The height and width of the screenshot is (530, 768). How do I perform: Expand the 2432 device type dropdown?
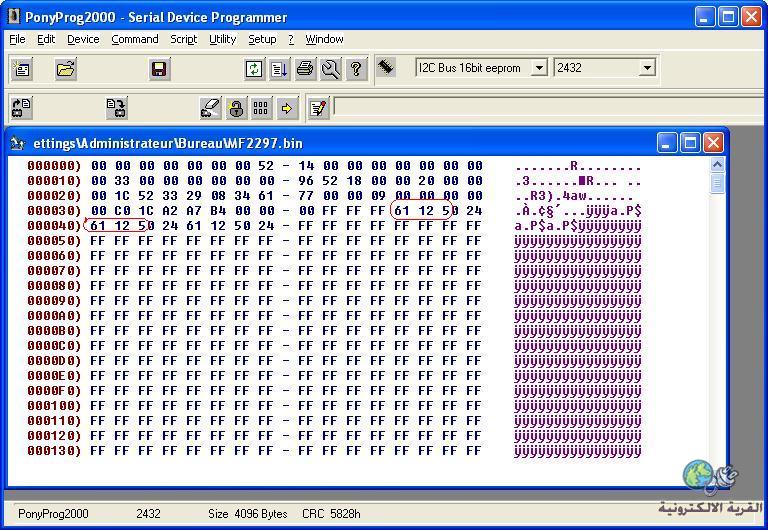647,68
